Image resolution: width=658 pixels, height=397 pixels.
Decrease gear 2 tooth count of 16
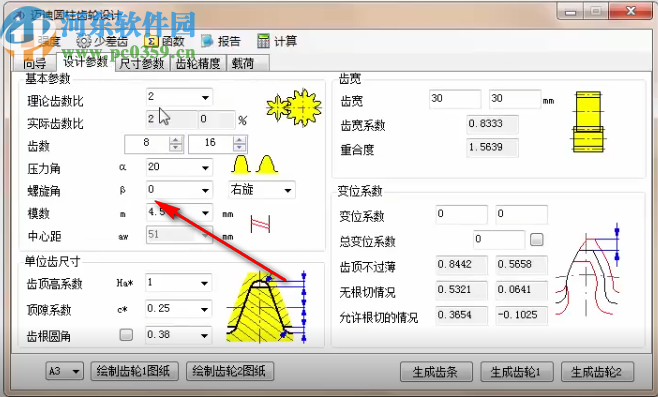[x=240, y=147]
